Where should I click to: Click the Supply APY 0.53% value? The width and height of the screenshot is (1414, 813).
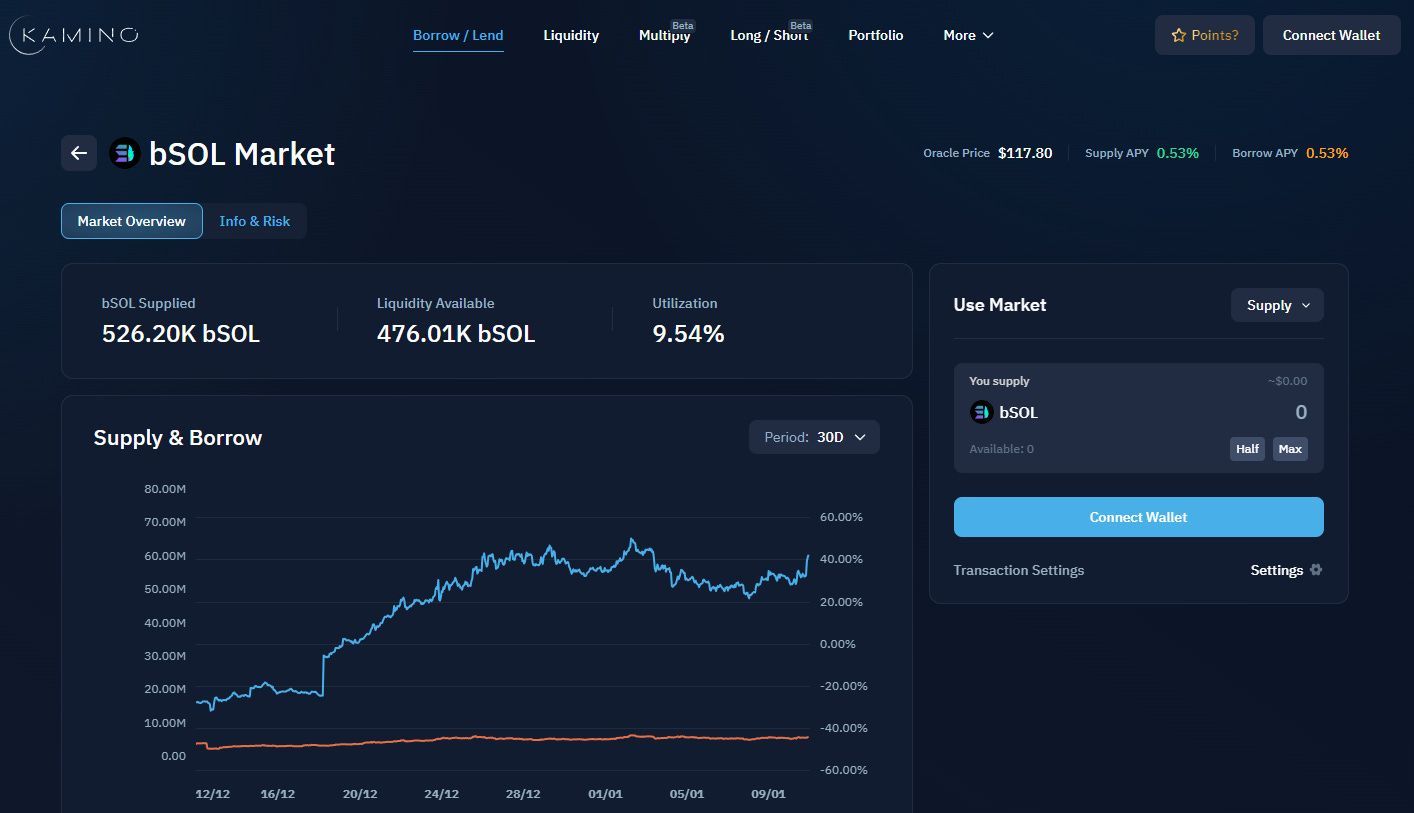[x=1178, y=153]
